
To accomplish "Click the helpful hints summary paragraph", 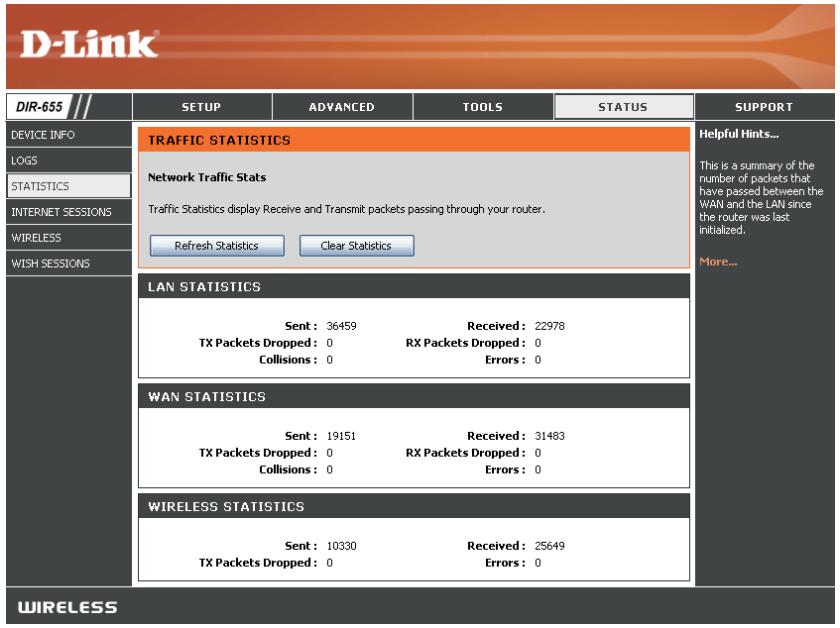I will [761, 198].
